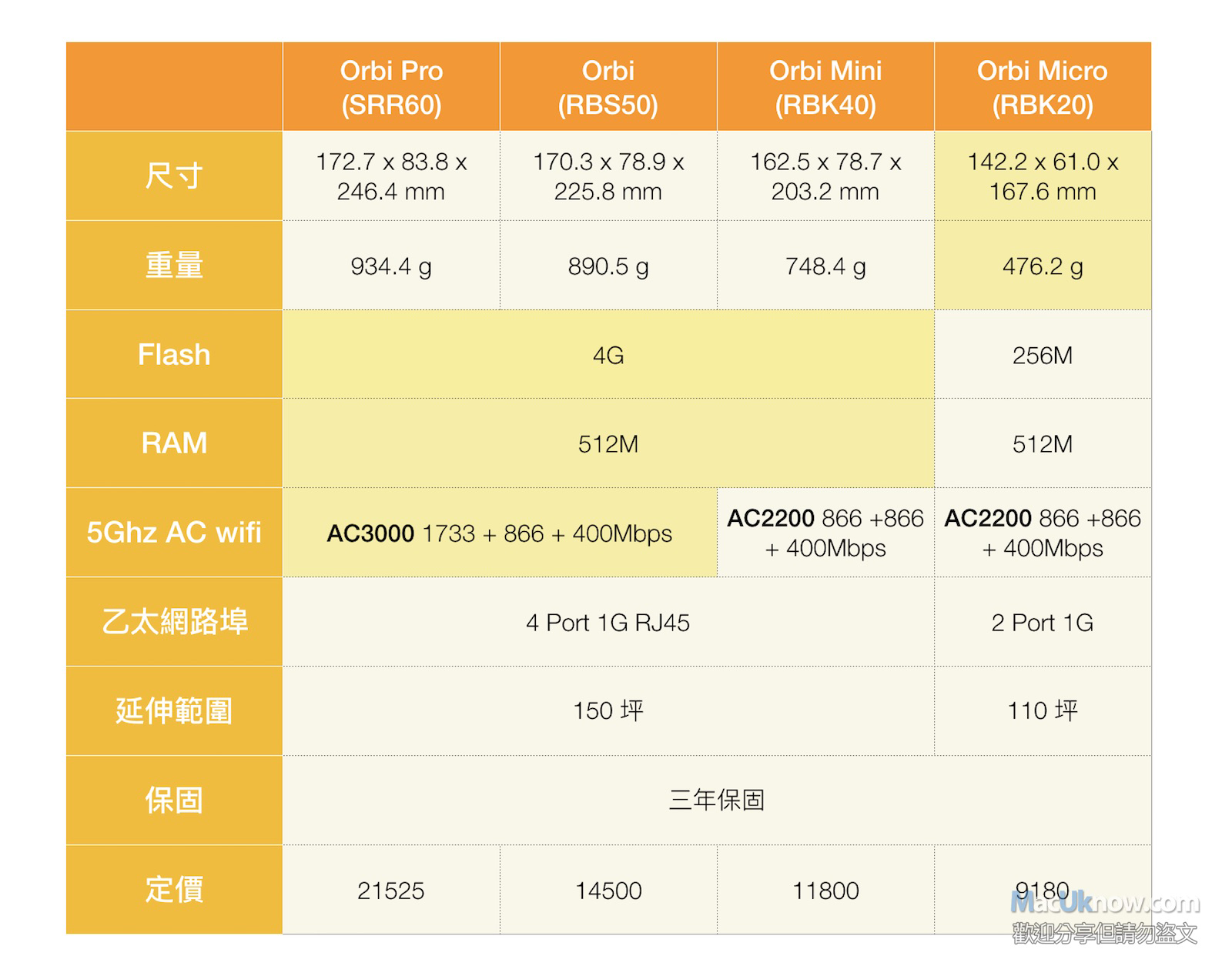Click the Orbi Pro (SRR60) column header
The height and width of the screenshot is (976, 1232).
391,87
